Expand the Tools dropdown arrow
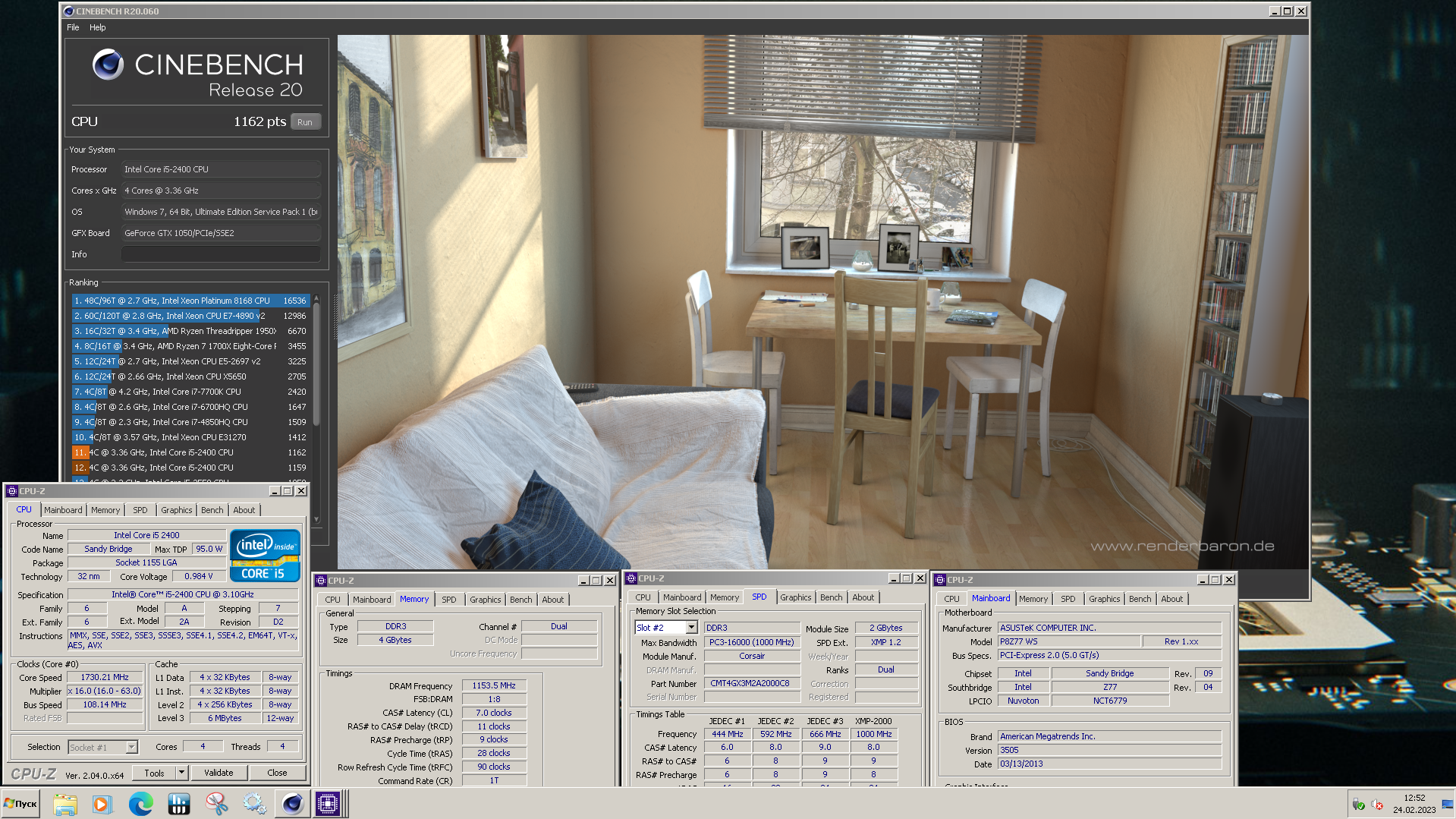 pos(181,773)
